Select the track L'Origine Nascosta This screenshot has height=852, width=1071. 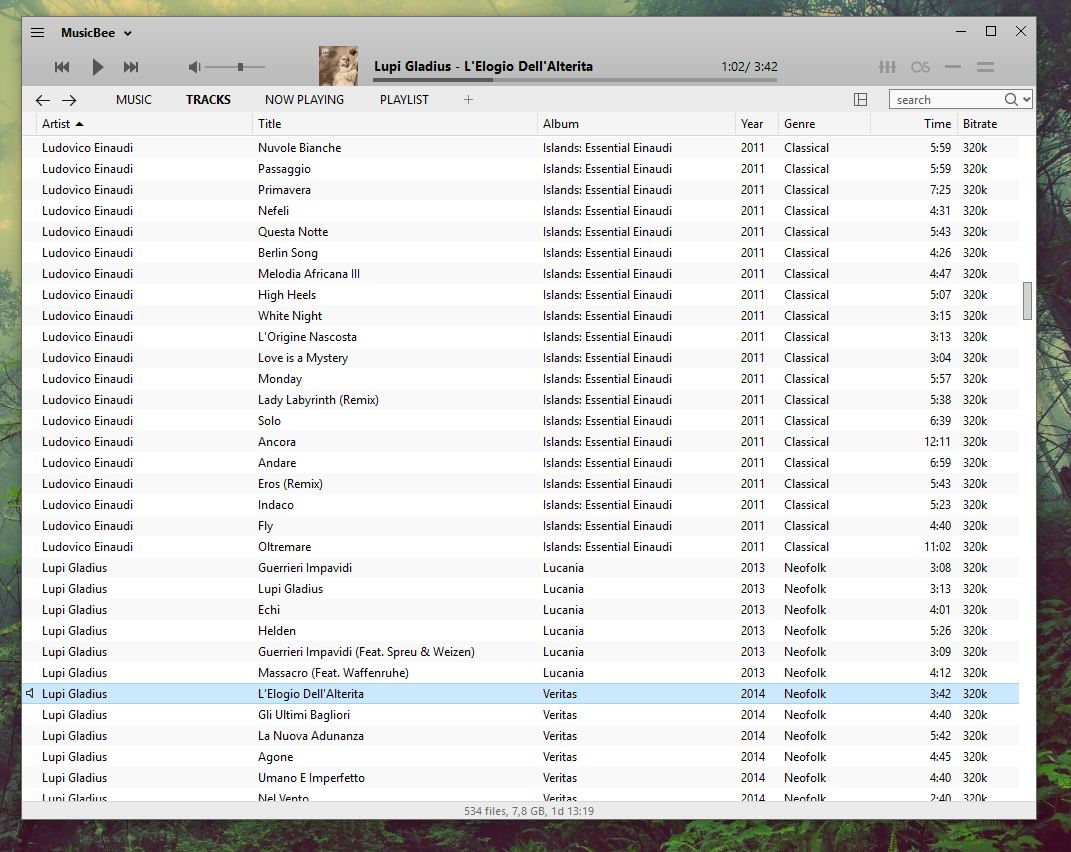pyautogui.click(x=520, y=337)
